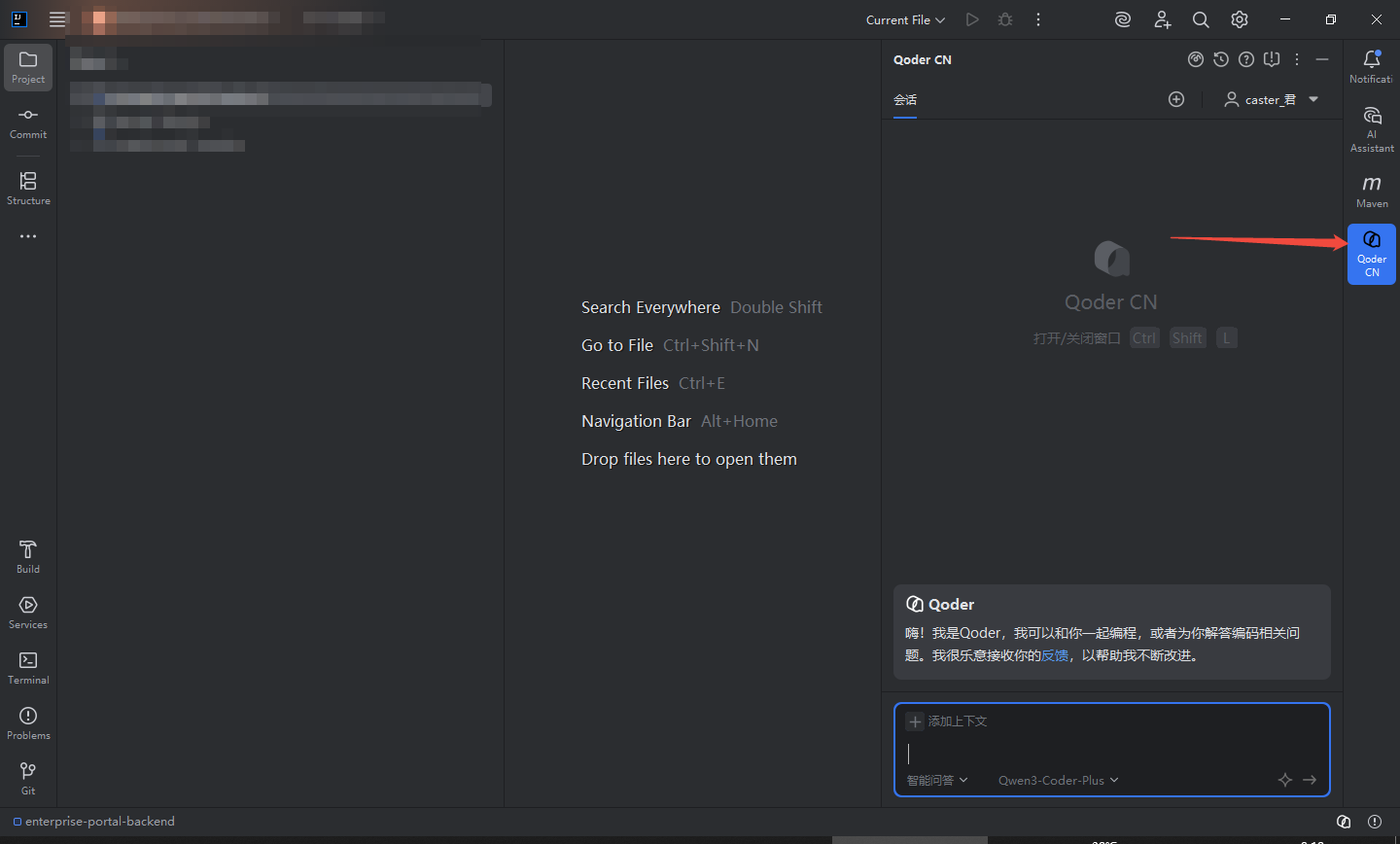1400x844 pixels.
Task: Open the Terminal tool window
Action: (28, 668)
